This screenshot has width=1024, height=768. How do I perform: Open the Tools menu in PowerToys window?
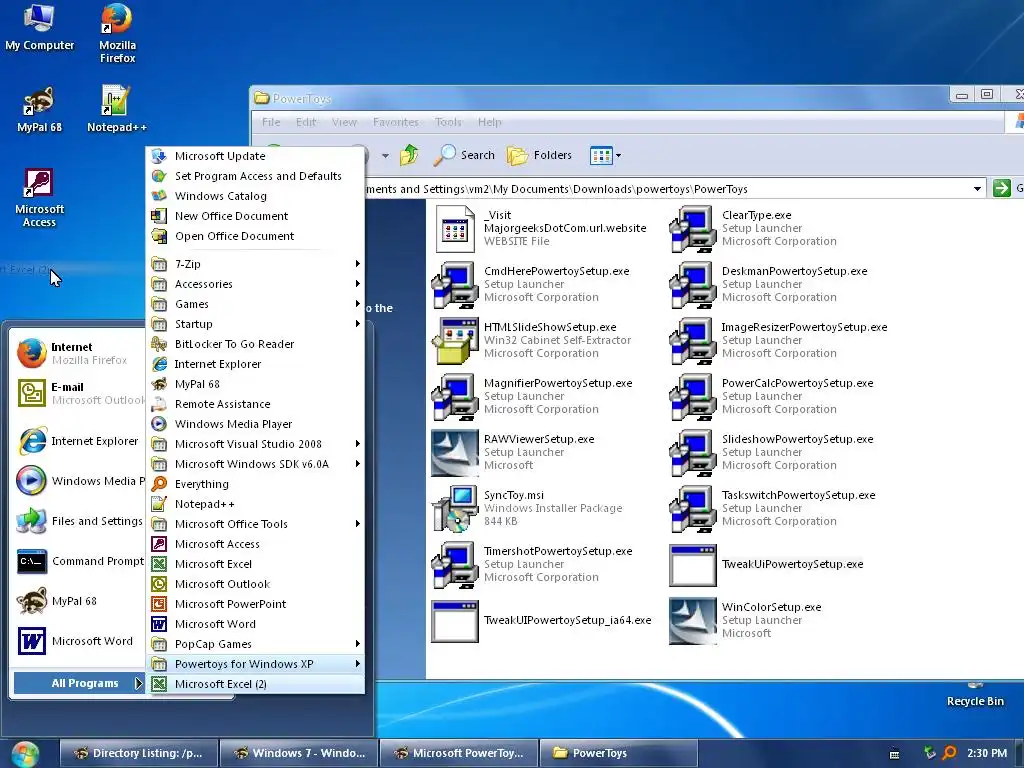[448, 122]
